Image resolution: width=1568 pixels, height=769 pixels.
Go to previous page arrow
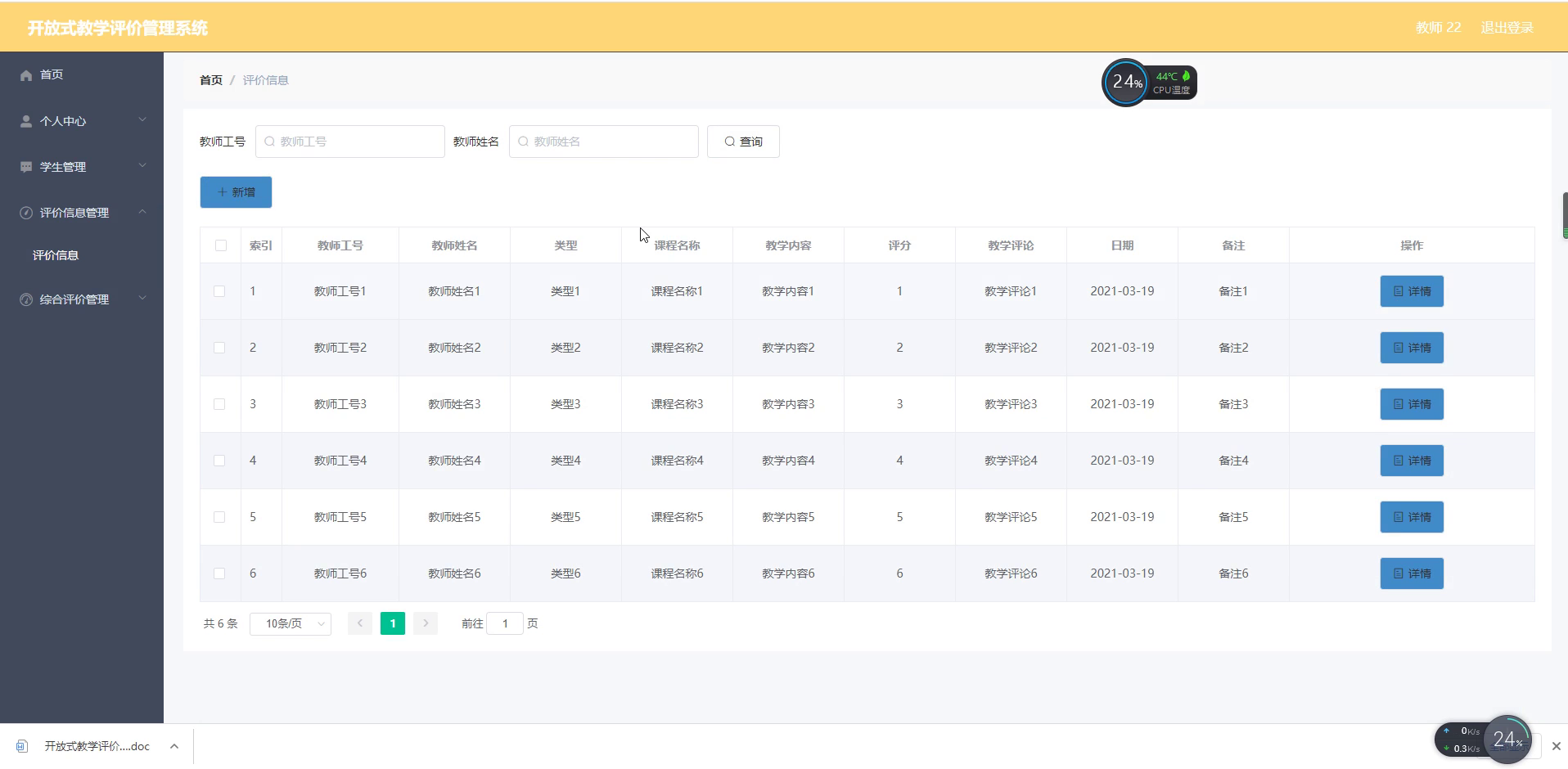coord(360,623)
